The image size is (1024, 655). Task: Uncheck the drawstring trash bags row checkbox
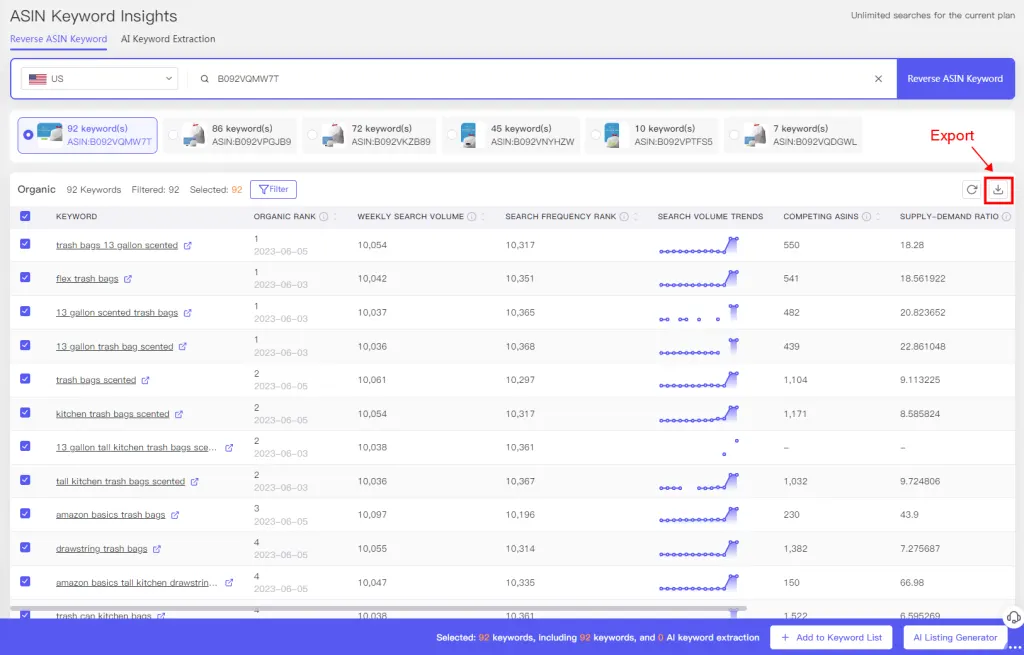click(x=25, y=548)
